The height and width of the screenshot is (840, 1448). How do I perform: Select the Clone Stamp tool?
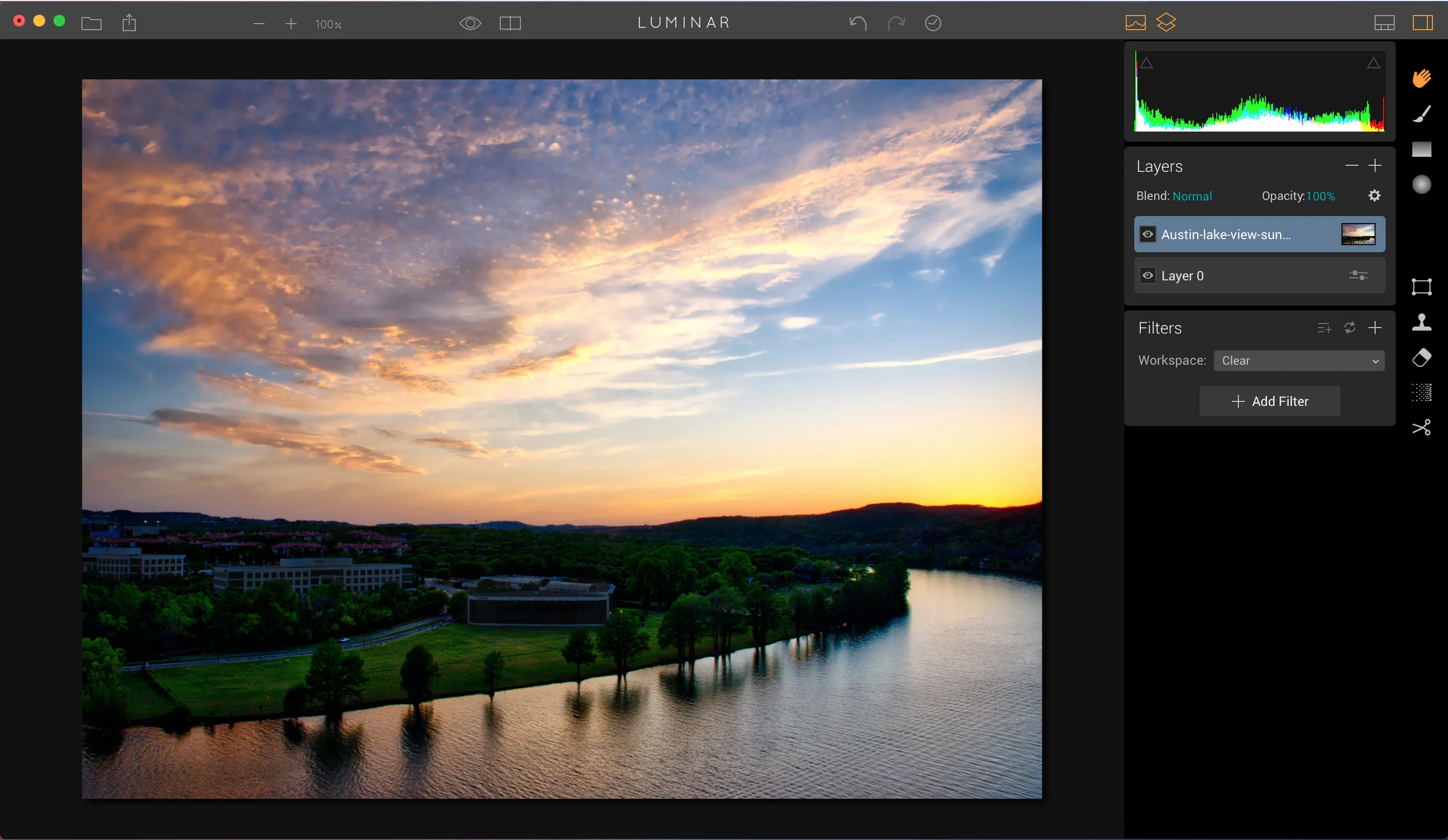tap(1421, 322)
